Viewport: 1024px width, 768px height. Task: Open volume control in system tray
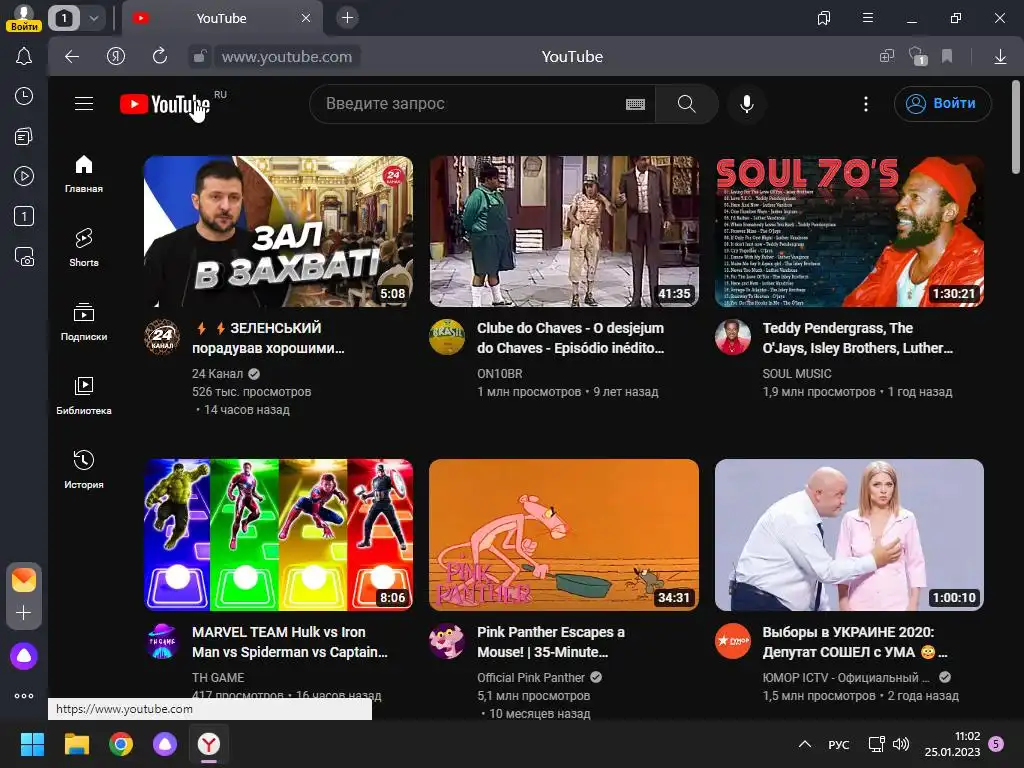[x=901, y=744]
